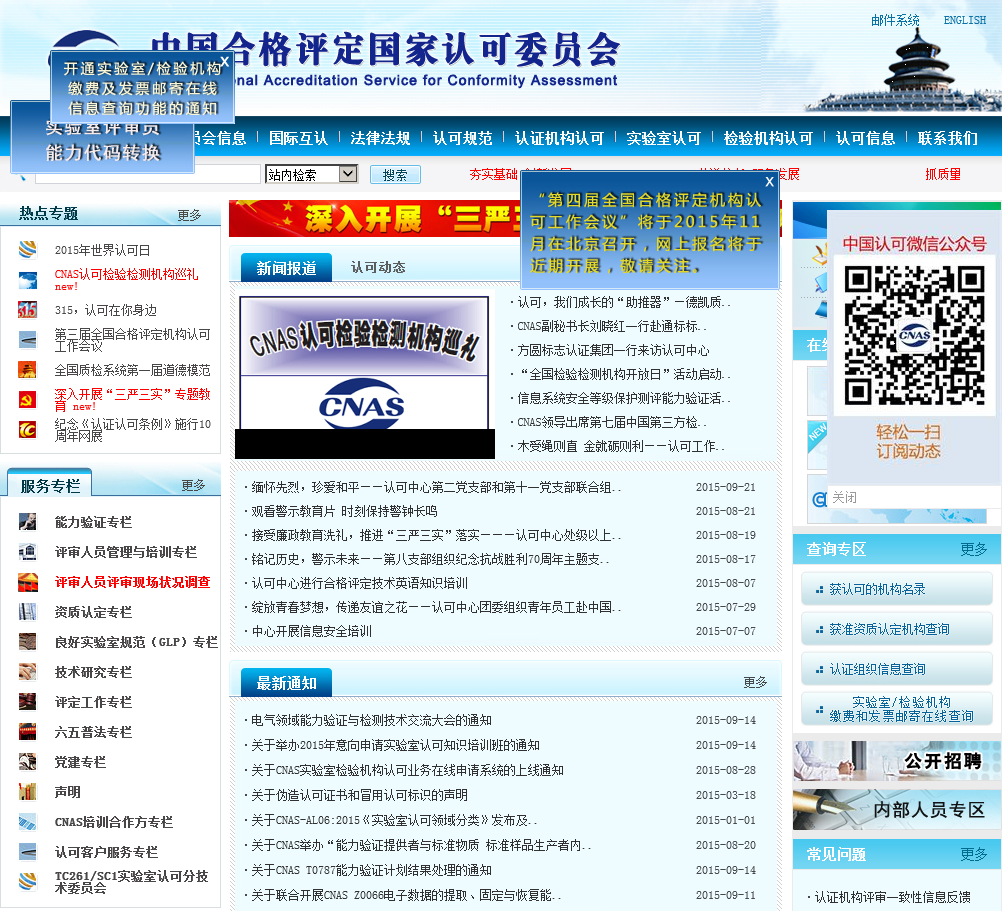This screenshot has height=911, width=1002.
Task: Open 认证机构评审一致性信息反馈 FAQ
Action: 892,897
